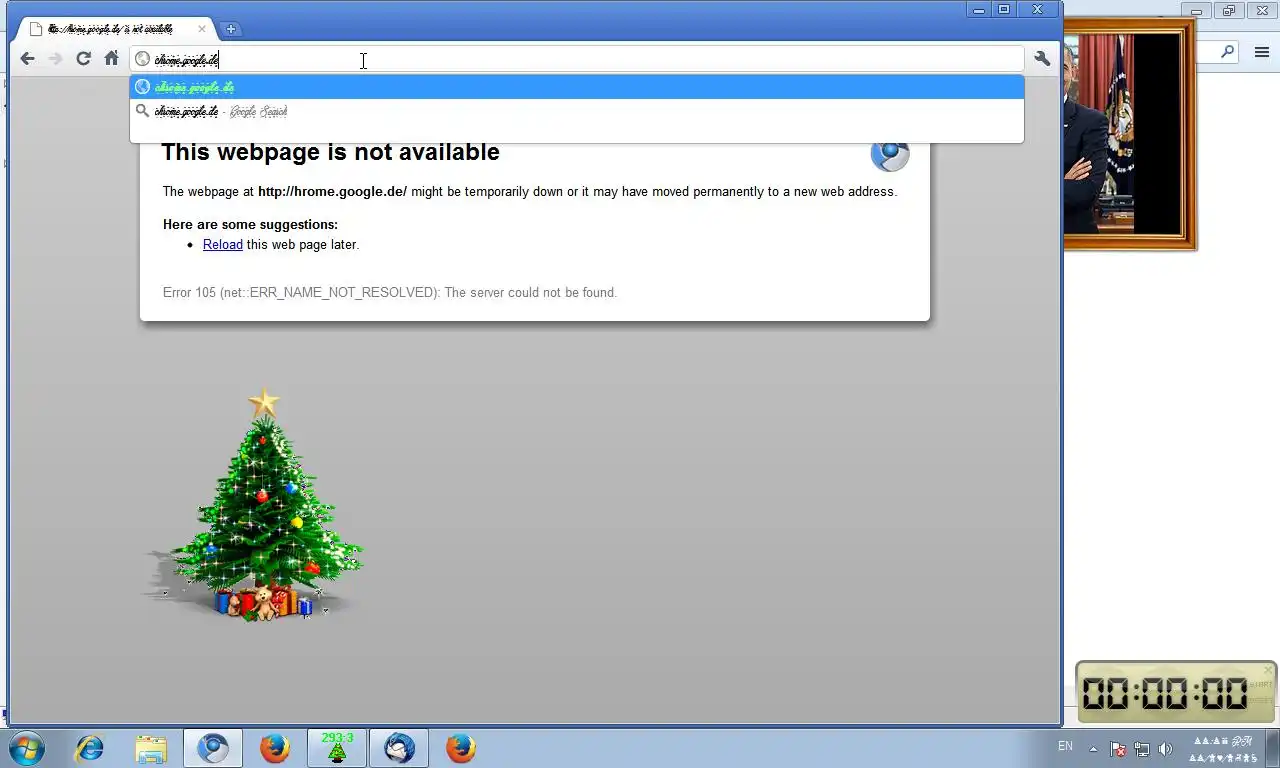The width and height of the screenshot is (1280, 768).
Task: Open Windows Explorer folder in taskbar
Action: 151,748
